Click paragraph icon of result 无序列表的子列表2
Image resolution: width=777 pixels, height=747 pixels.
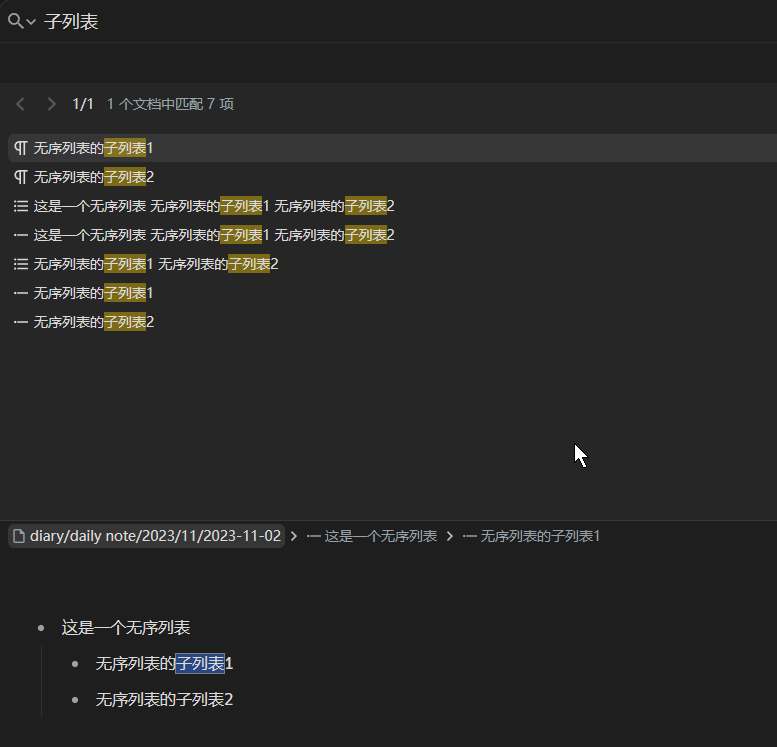[20, 177]
